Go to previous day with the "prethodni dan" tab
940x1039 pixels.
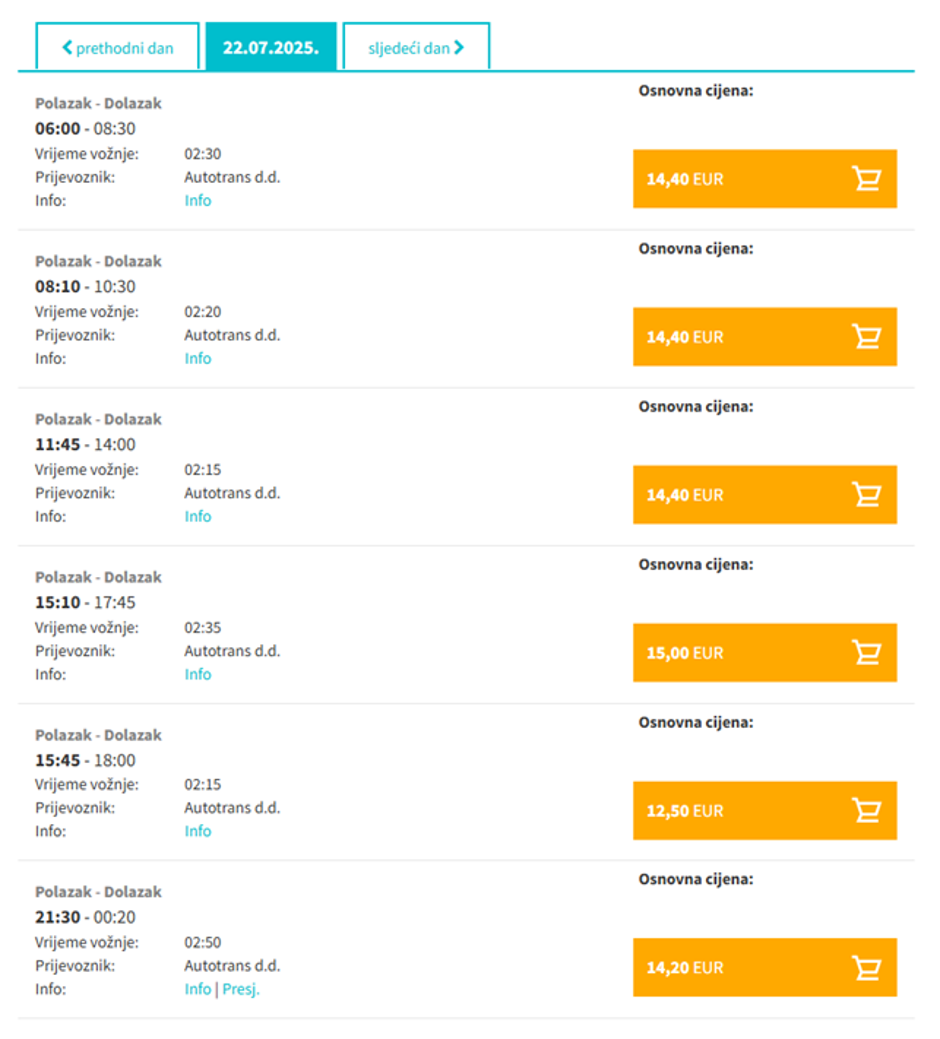(x=117, y=46)
